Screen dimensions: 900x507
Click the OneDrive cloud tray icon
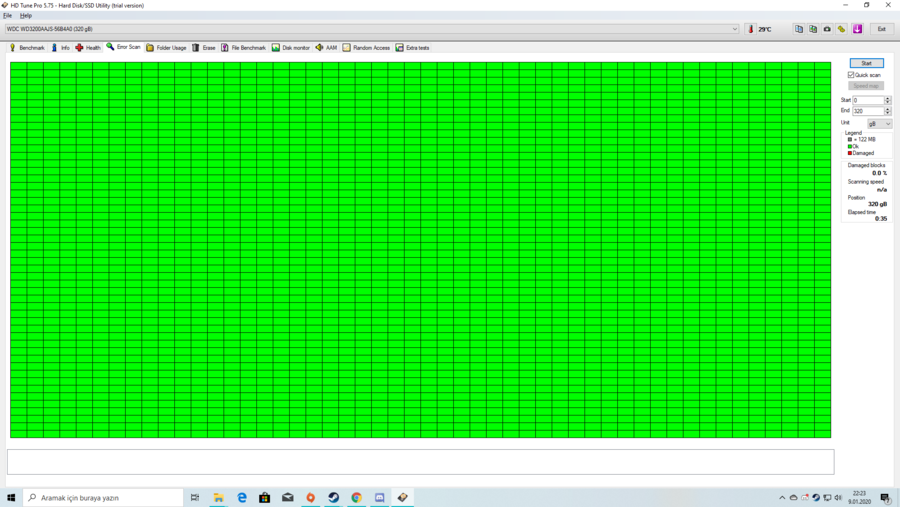click(793, 498)
